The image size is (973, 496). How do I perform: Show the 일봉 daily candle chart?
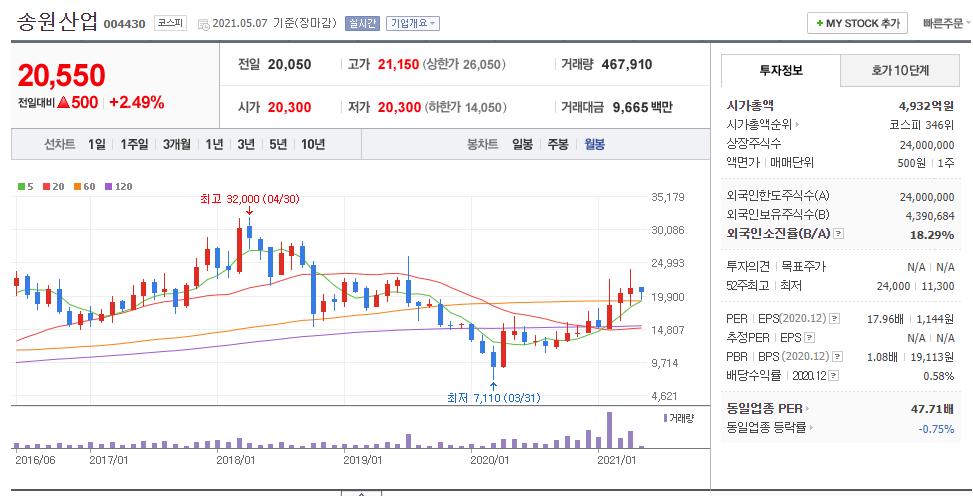click(522, 144)
